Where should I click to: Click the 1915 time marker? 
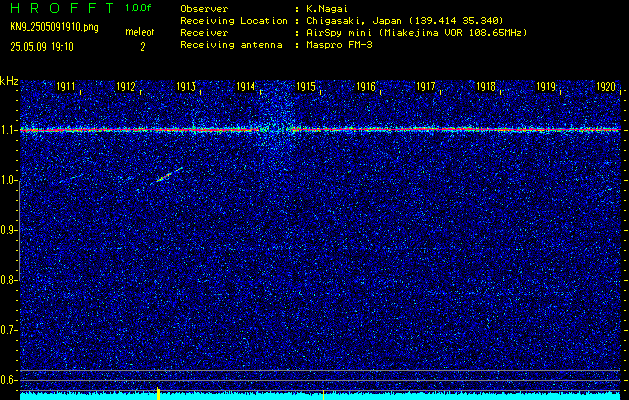click(306, 87)
